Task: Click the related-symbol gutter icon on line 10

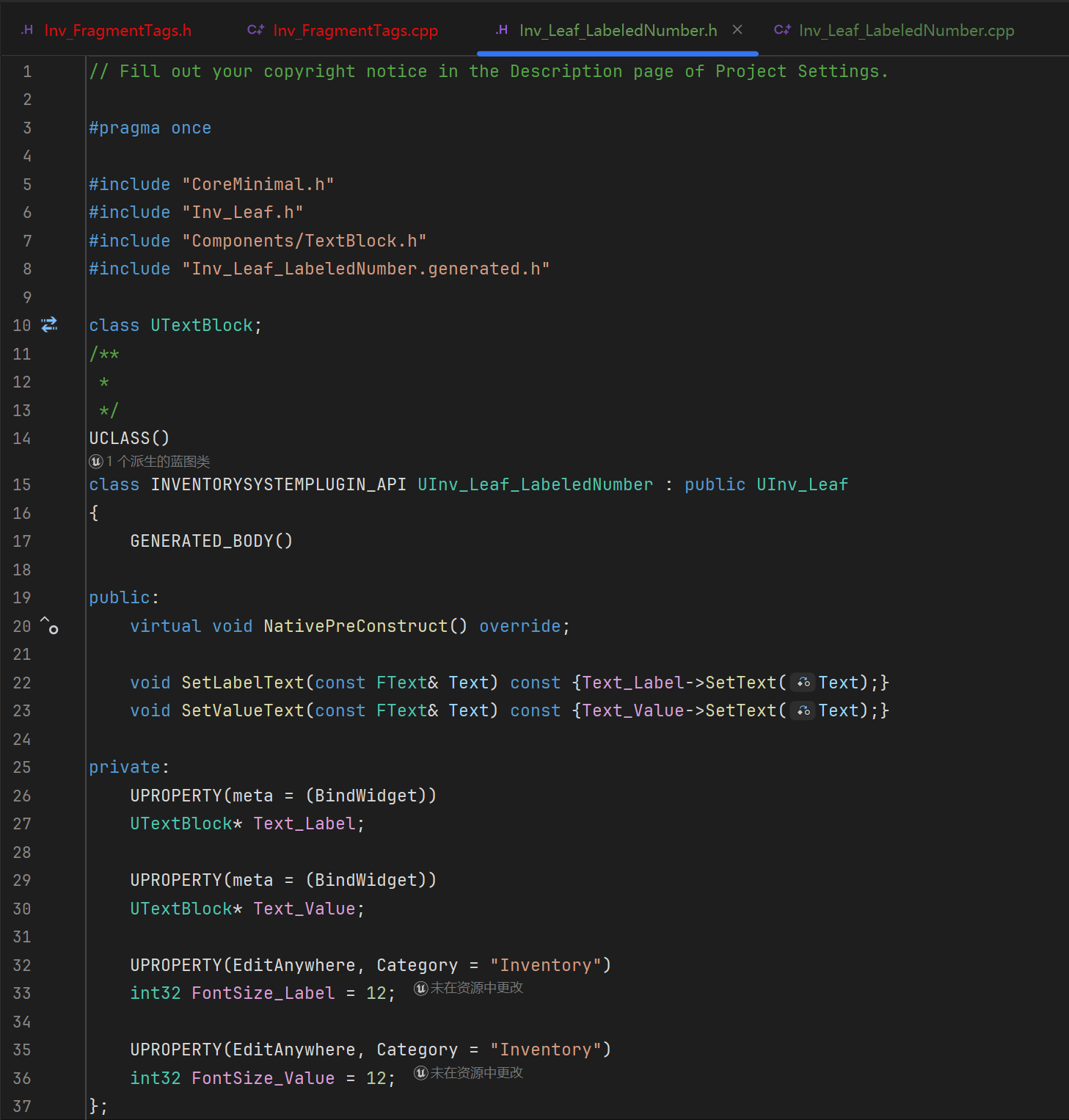Action: (x=49, y=324)
